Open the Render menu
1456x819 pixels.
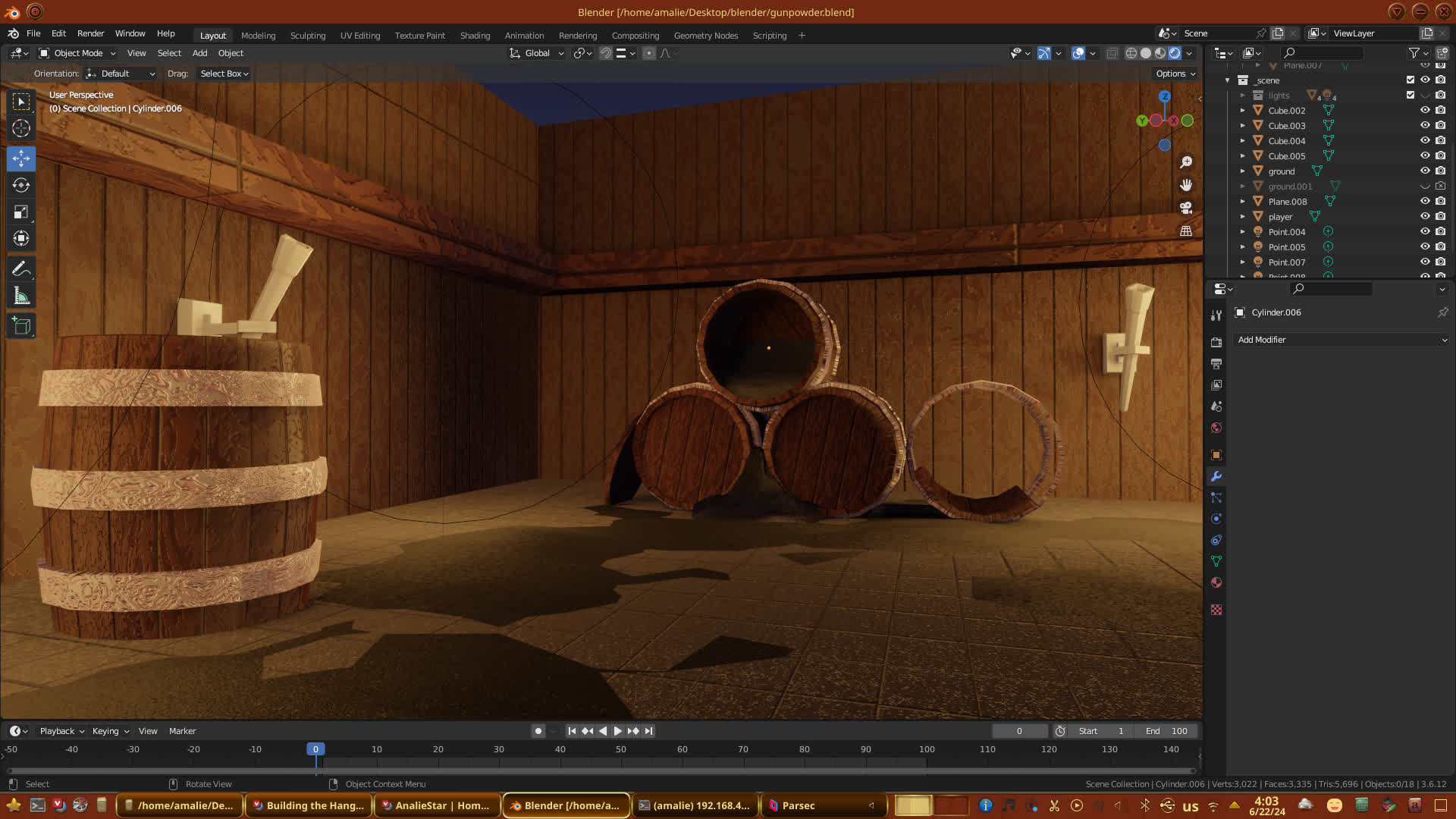90,33
